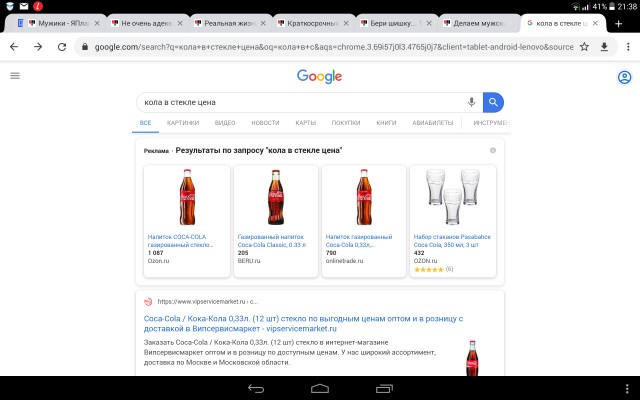
Task: Select the АВИАБИЛЕТЫ search filter
Action: (x=433, y=123)
